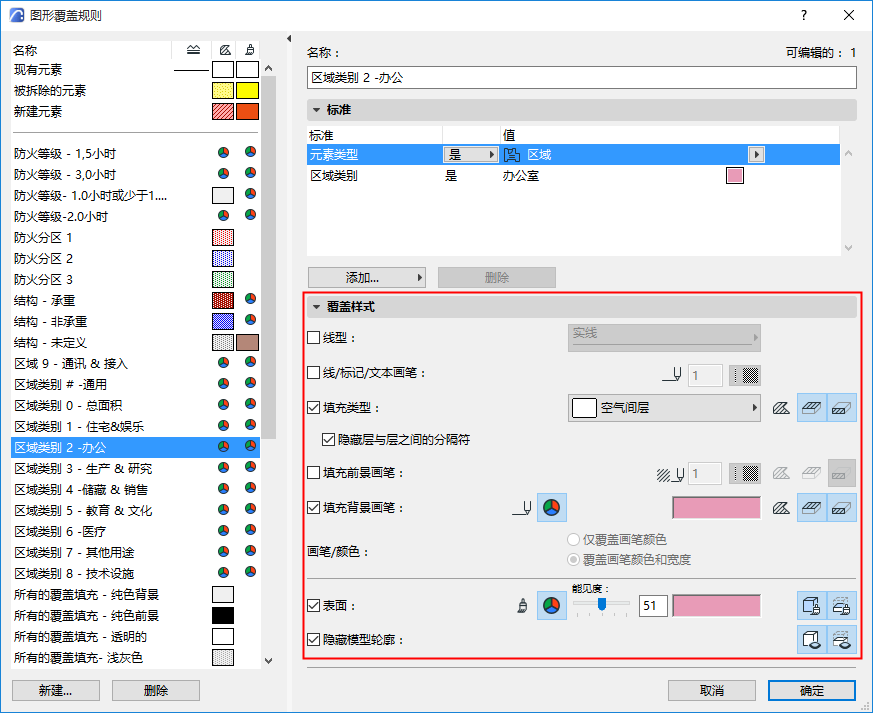Open the 实线 line type dropdown

[x=664, y=337]
